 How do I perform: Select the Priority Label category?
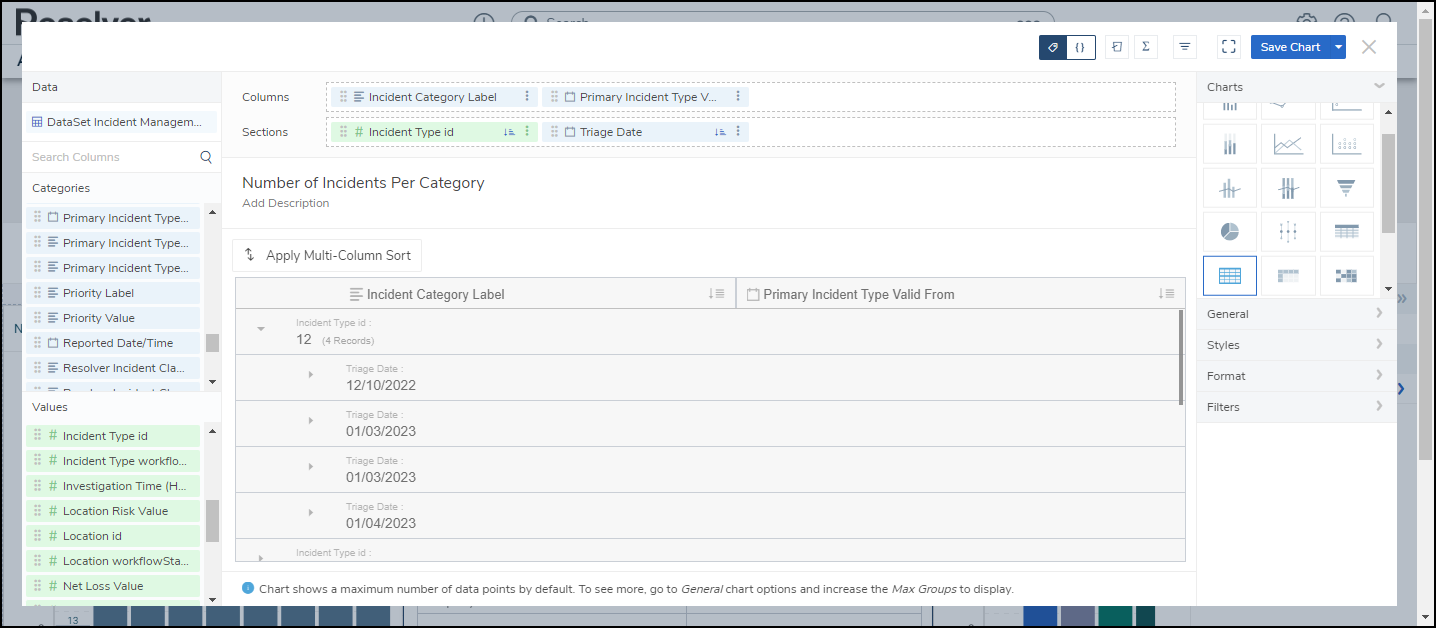click(x=113, y=293)
